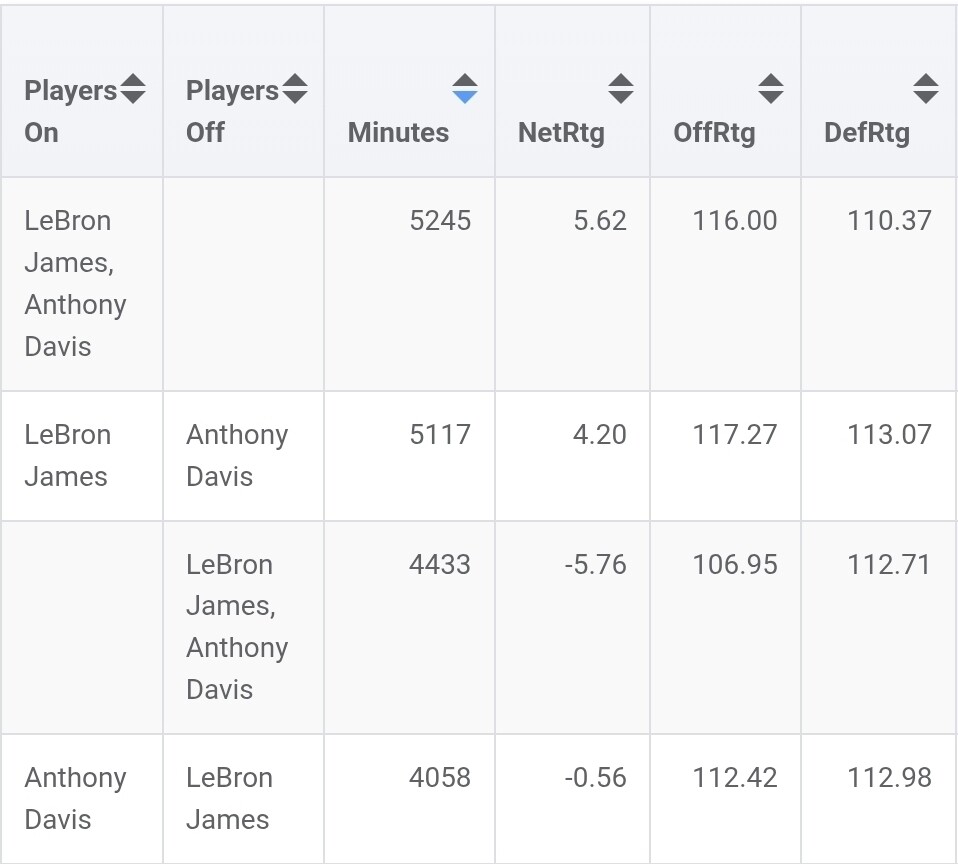958x864 pixels.
Task: Sort by DefRtg using its arrows
Action: coord(925,89)
